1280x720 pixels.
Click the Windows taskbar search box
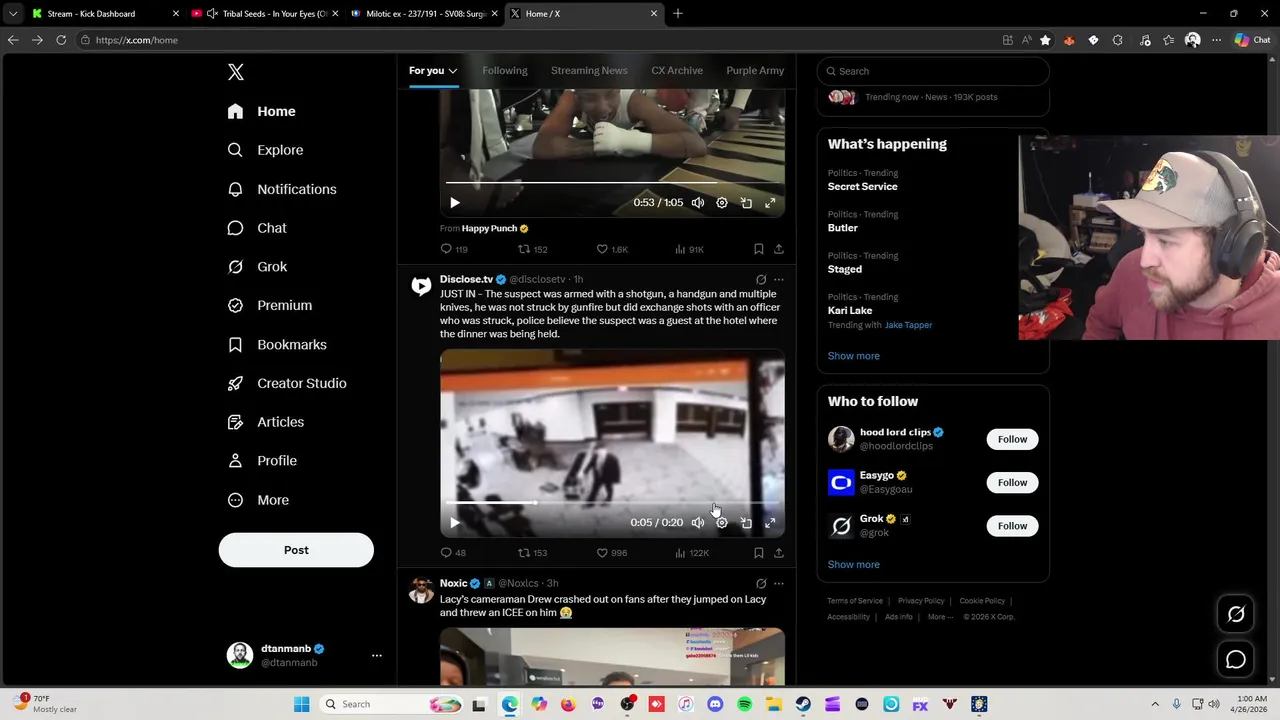(390, 704)
